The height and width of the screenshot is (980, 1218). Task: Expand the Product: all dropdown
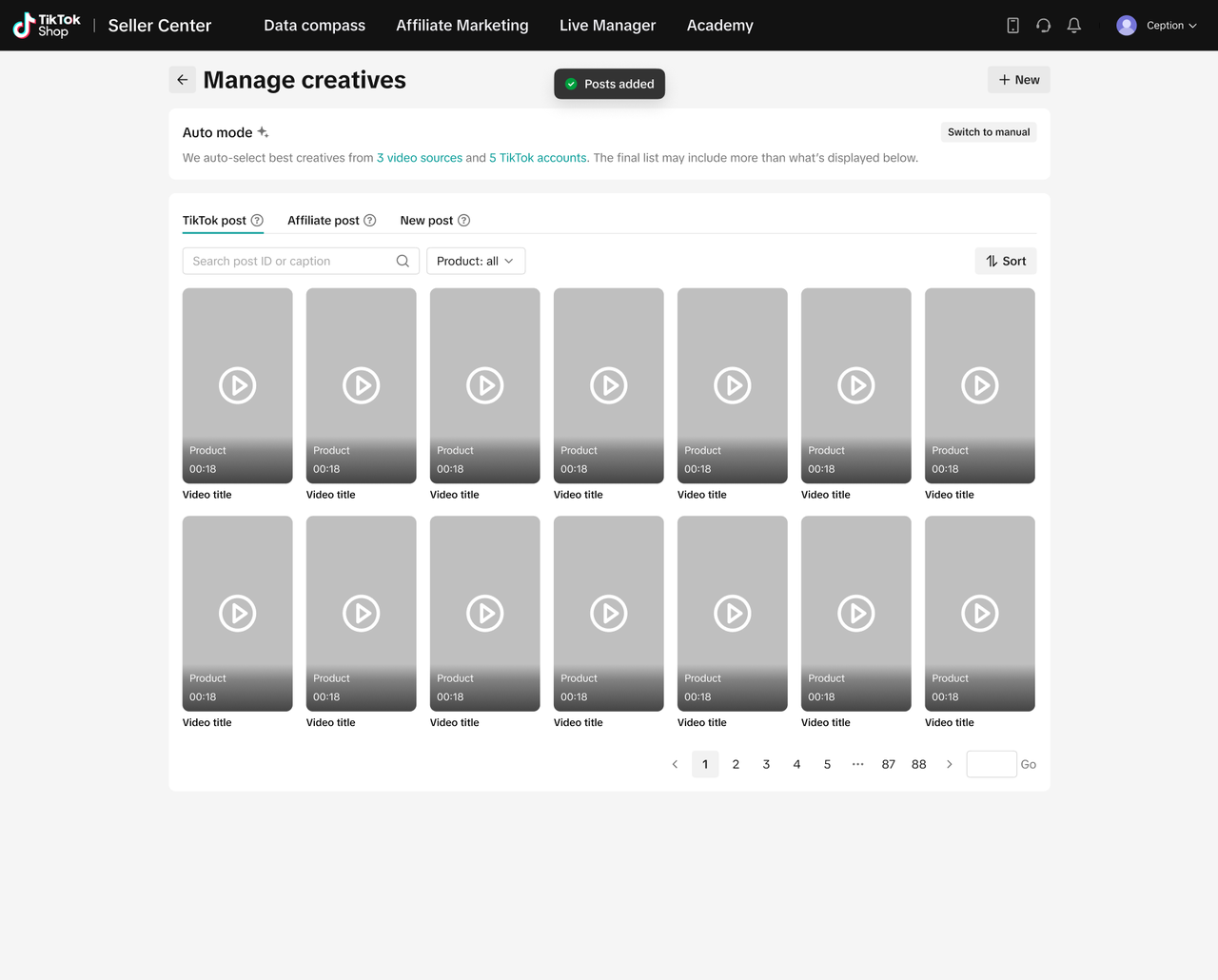475,261
